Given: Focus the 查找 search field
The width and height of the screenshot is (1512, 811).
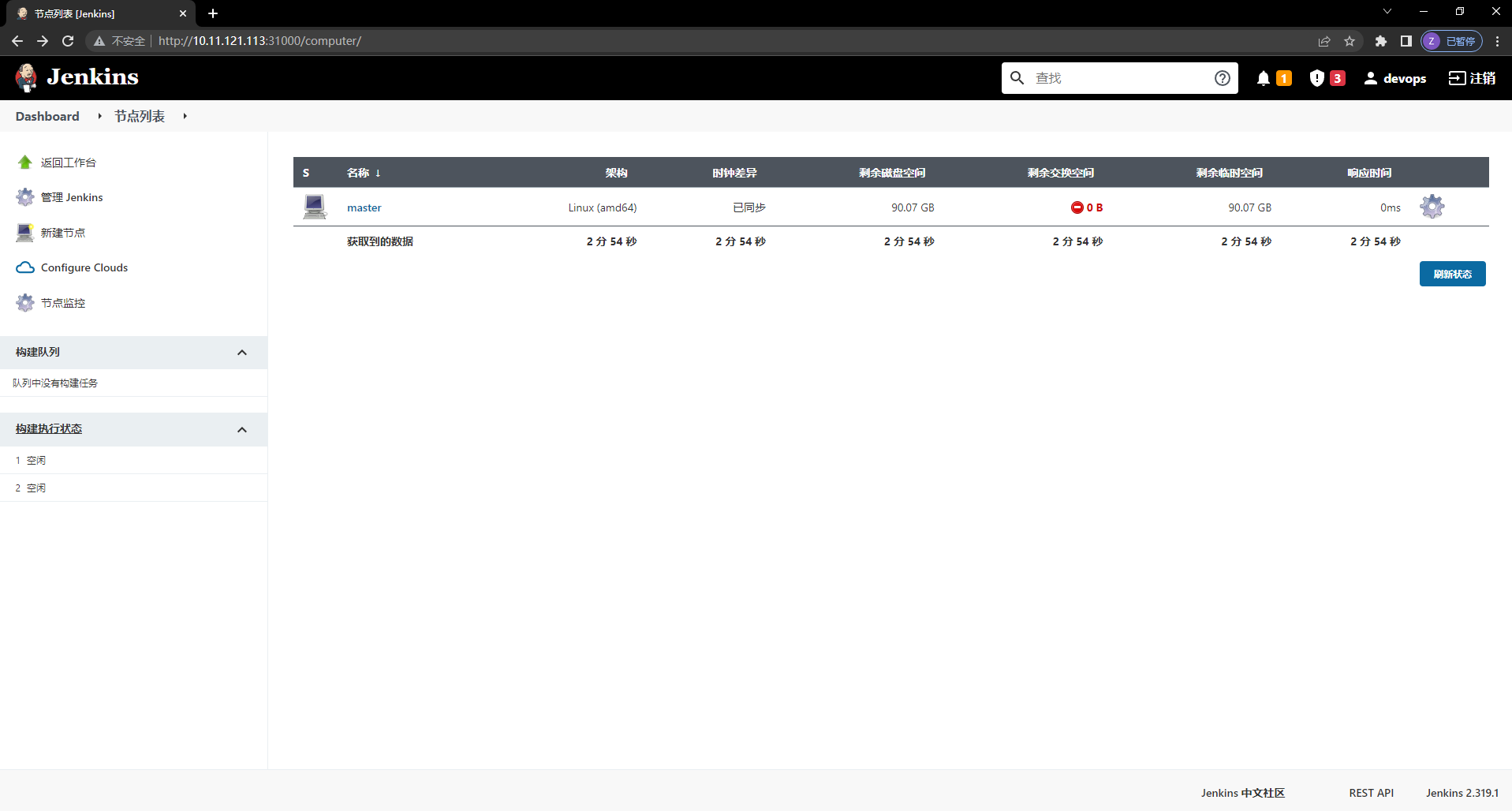Looking at the screenshot, I should pyautogui.click(x=1120, y=78).
